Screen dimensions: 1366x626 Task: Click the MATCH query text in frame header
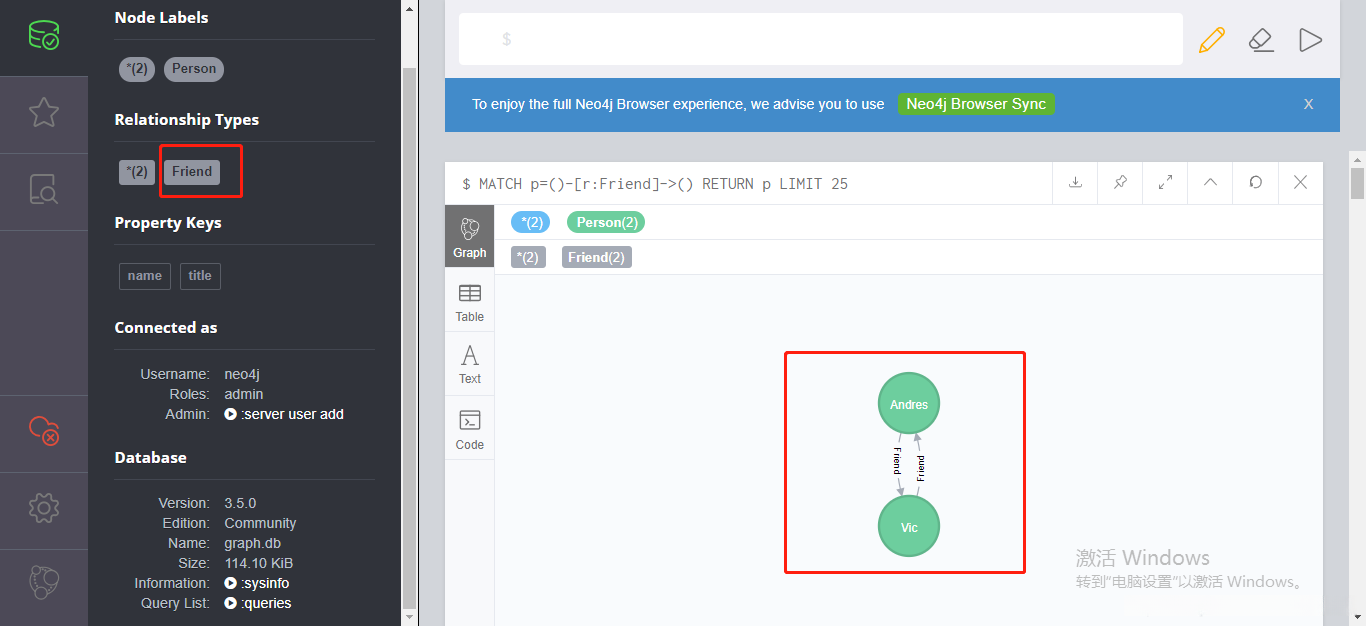655,184
